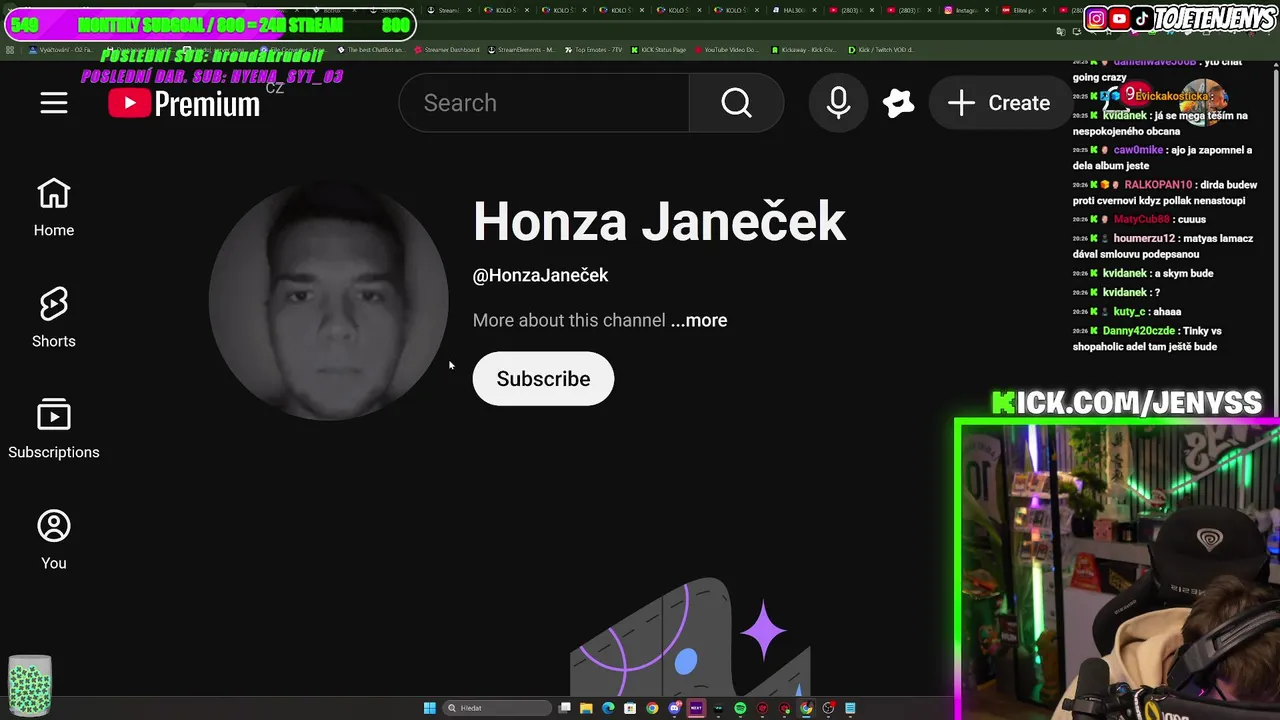Open The best ChatBot bookmark
The width and height of the screenshot is (1280, 720).
tap(371, 49)
